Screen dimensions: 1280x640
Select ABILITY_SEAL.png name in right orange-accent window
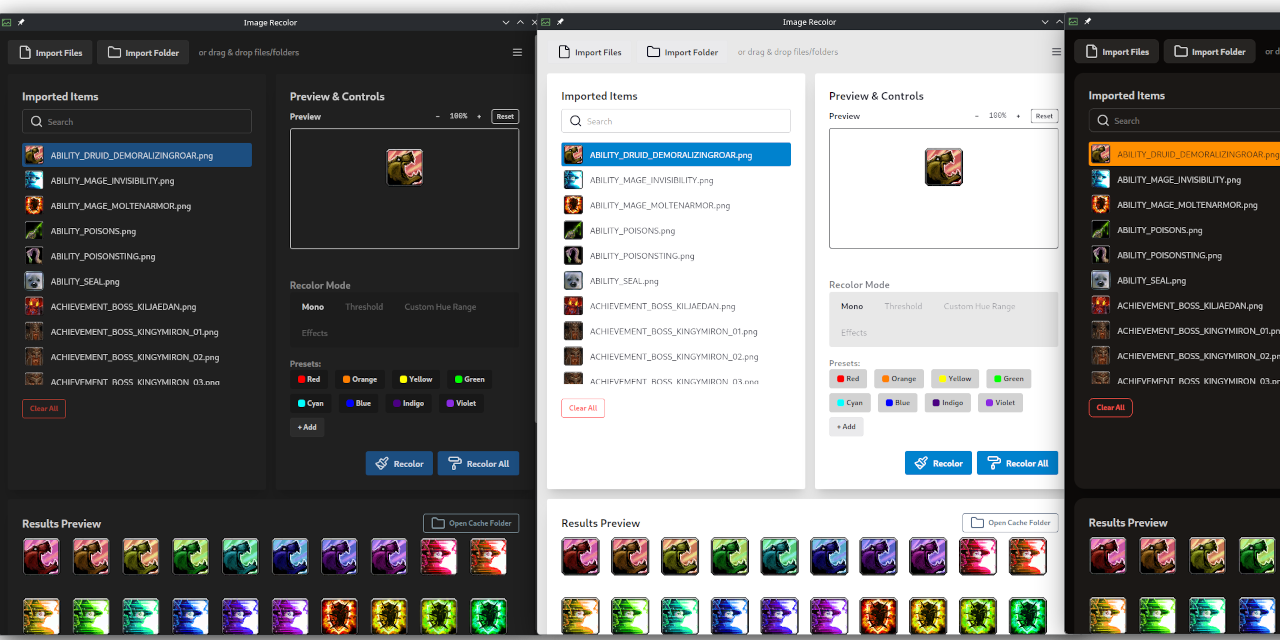(x=1151, y=280)
